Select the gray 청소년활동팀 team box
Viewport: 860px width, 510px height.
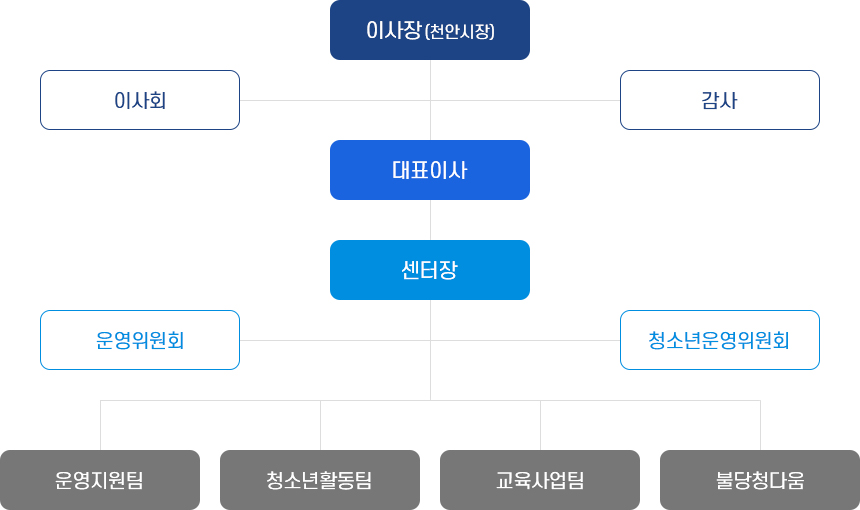click(320, 480)
